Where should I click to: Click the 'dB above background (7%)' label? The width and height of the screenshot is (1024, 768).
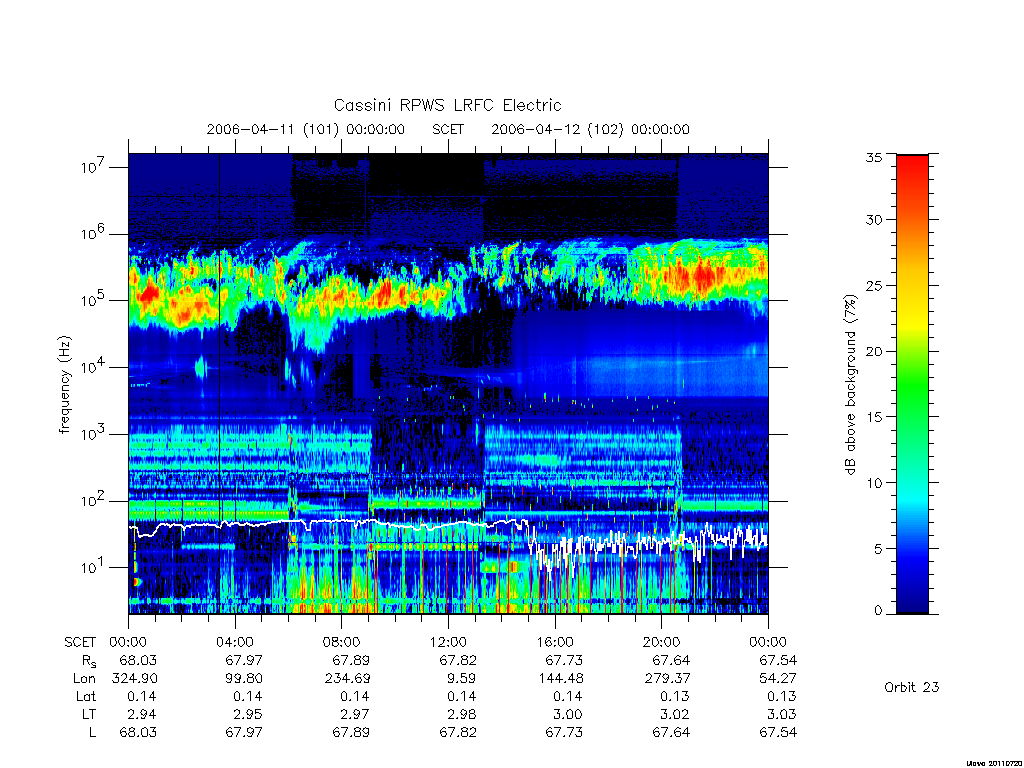[850, 385]
